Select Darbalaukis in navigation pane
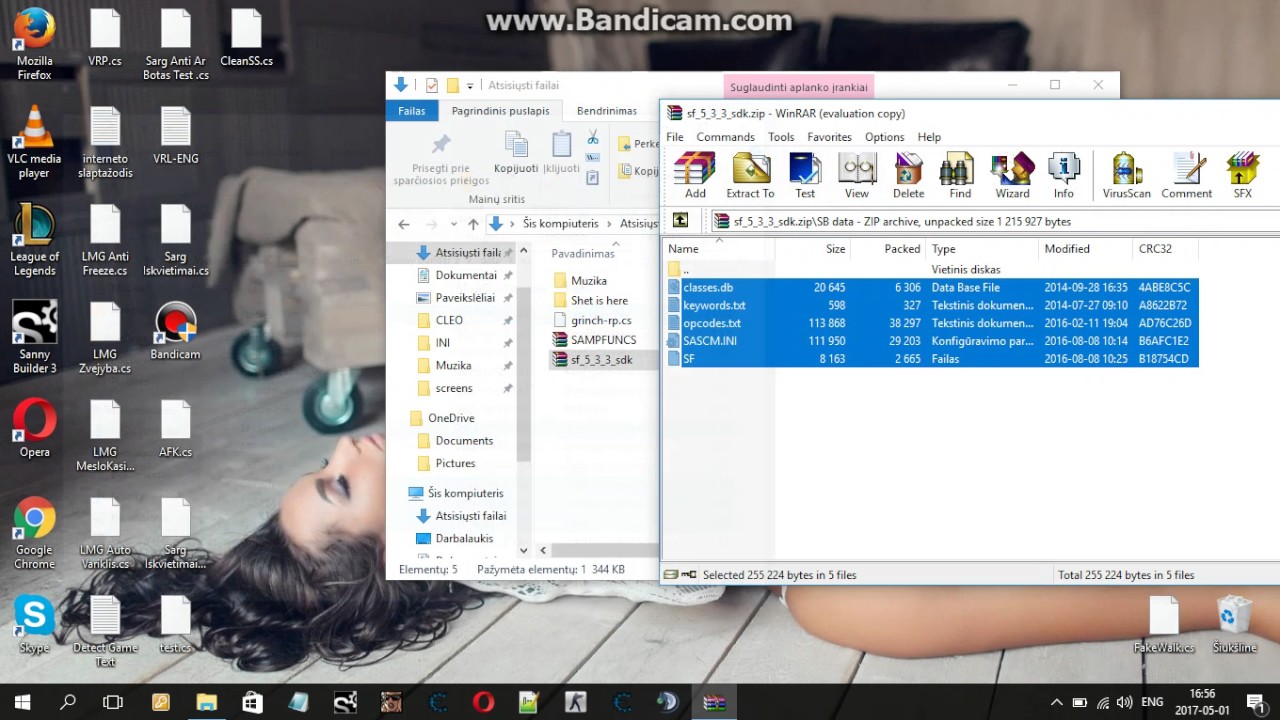The height and width of the screenshot is (720, 1280). tap(465, 538)
